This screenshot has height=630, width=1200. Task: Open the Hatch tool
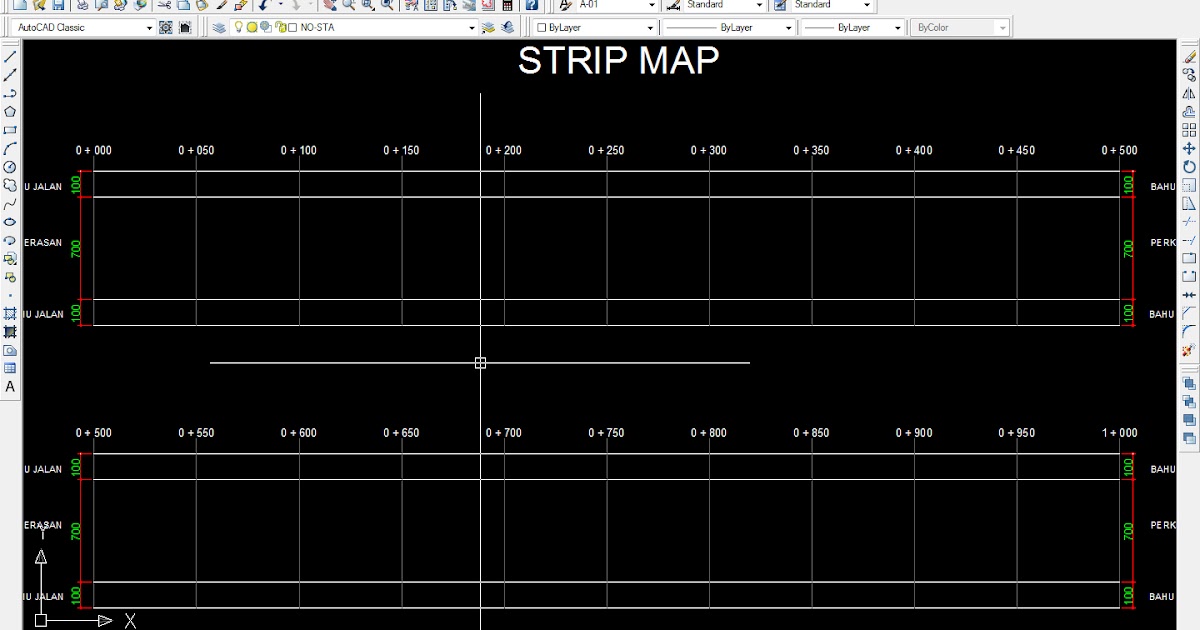(11, 314)
